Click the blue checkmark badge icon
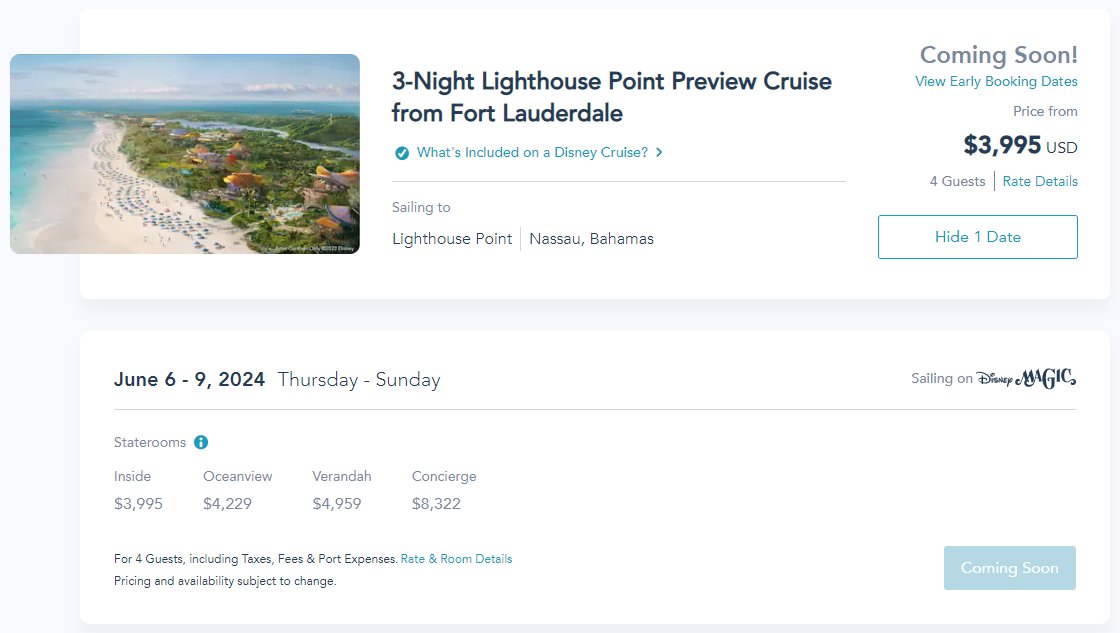The width and height of the screenshot is (1120, 633). (401, 153)
